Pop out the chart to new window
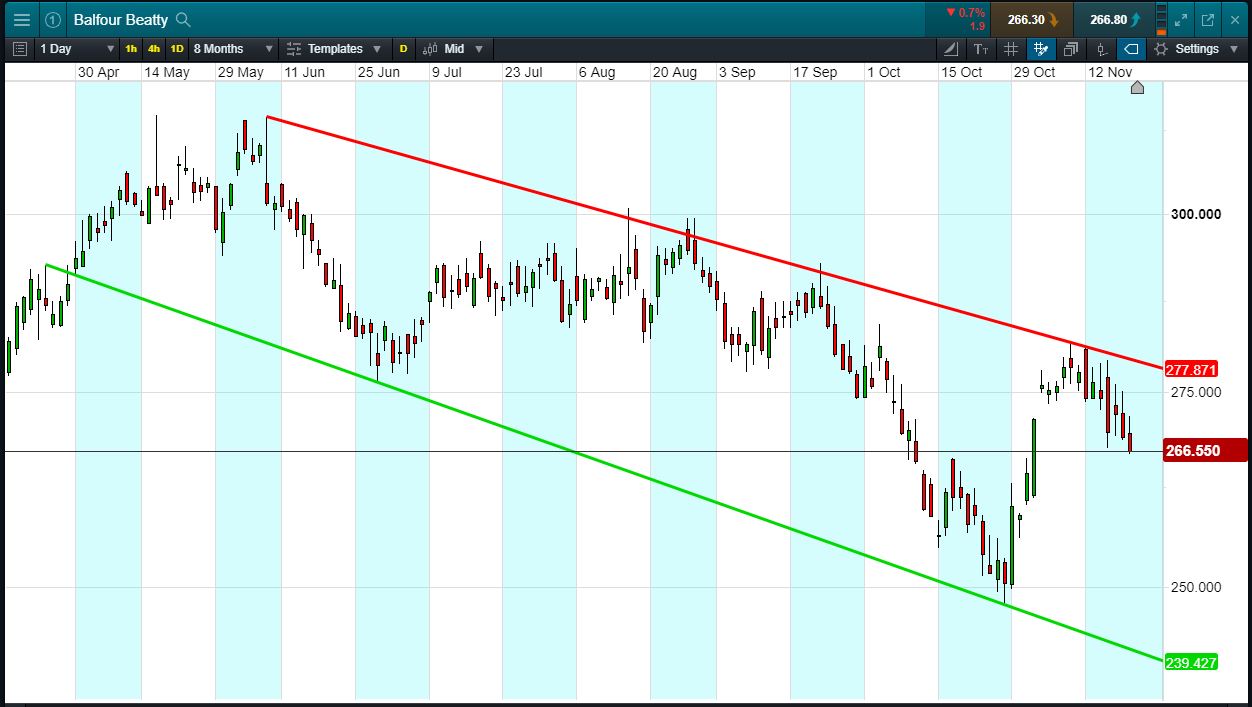The image size is (1252, 707). point(1207,19)
